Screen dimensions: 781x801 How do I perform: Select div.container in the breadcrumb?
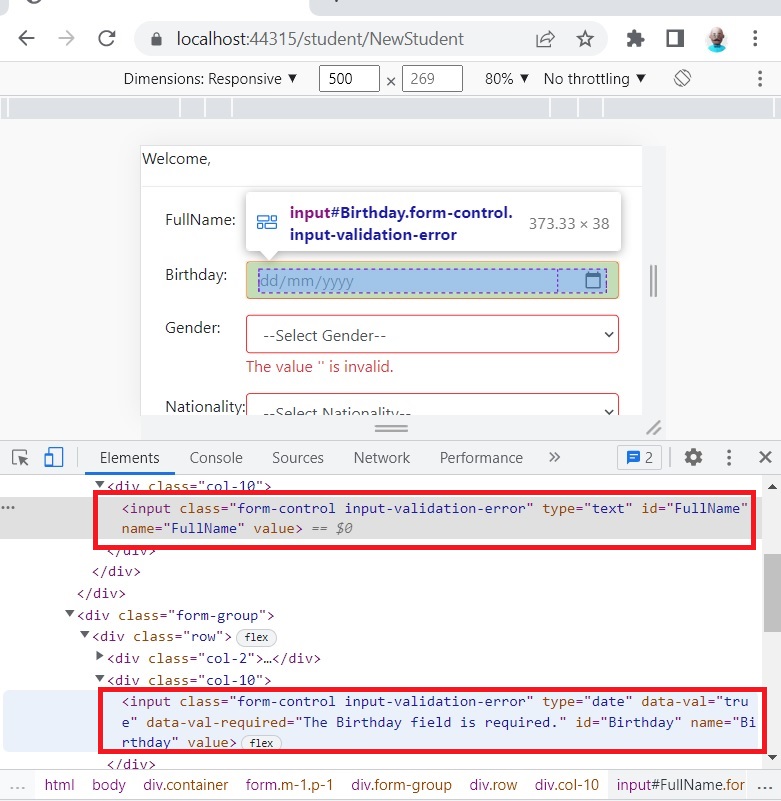click(185, 785)
